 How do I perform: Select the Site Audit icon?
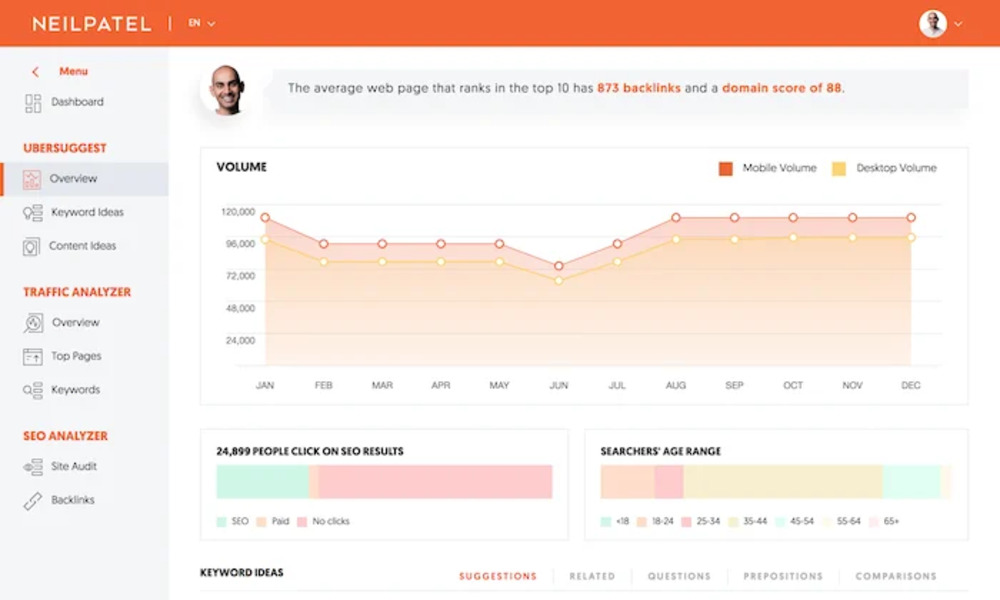tap(34, 466)
